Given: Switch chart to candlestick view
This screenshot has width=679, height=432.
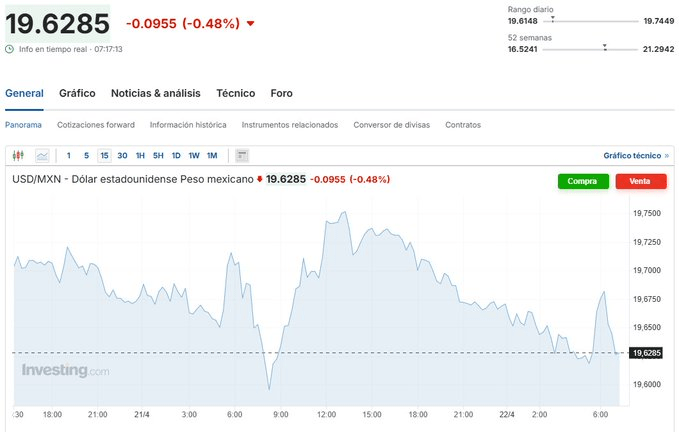Looking at the screenshot, I should click(17, 155).
